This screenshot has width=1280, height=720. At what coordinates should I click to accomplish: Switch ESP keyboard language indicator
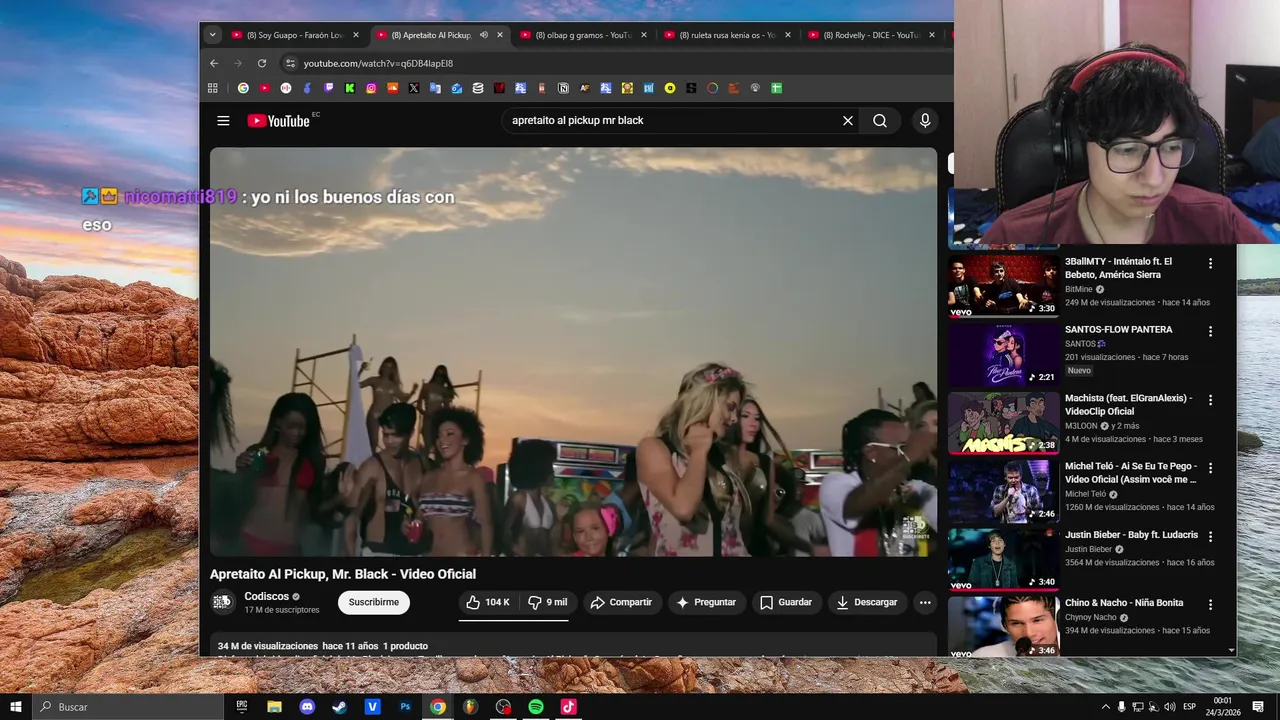click(1190, 707)
